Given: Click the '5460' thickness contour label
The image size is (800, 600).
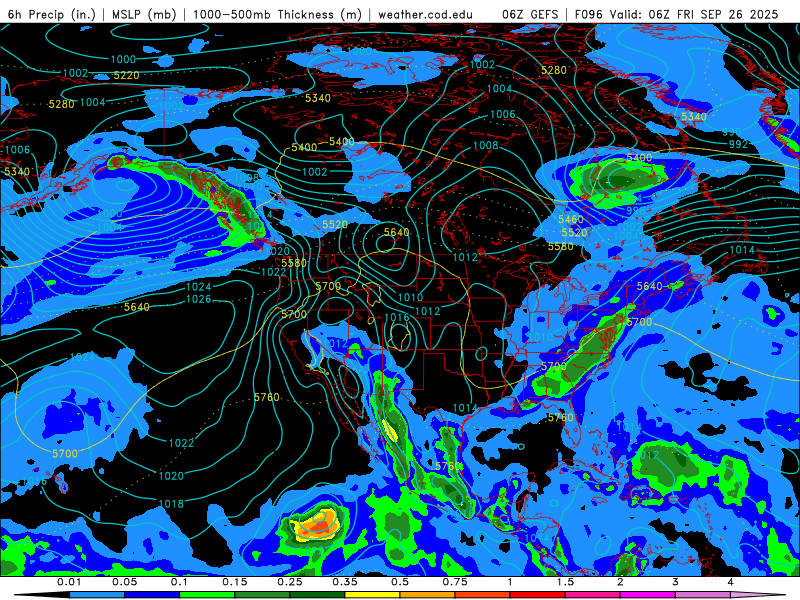Looking at the screenshot, I should pyautogui.click(x=571, y=219).
